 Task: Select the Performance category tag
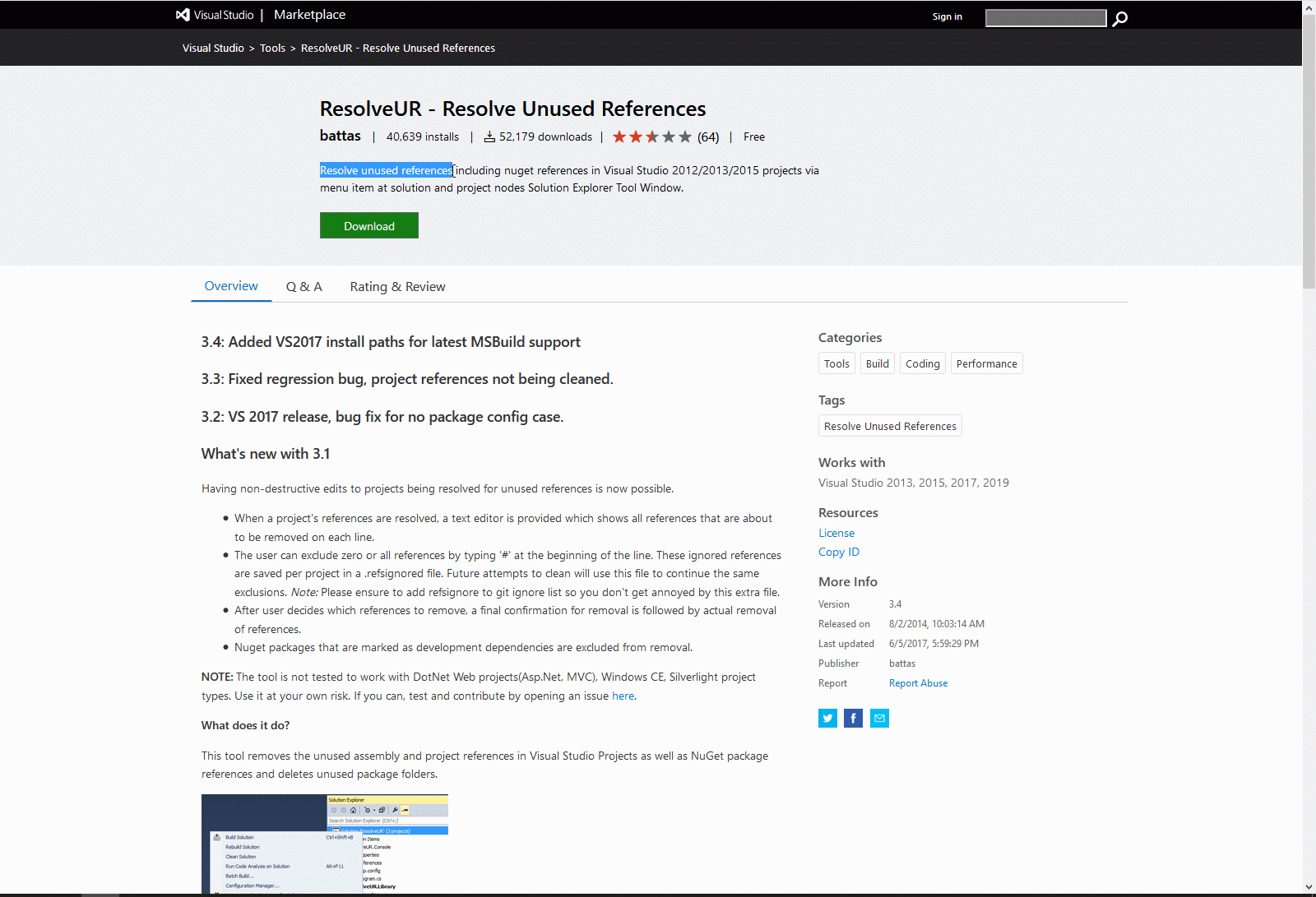(x=987, y=363)
